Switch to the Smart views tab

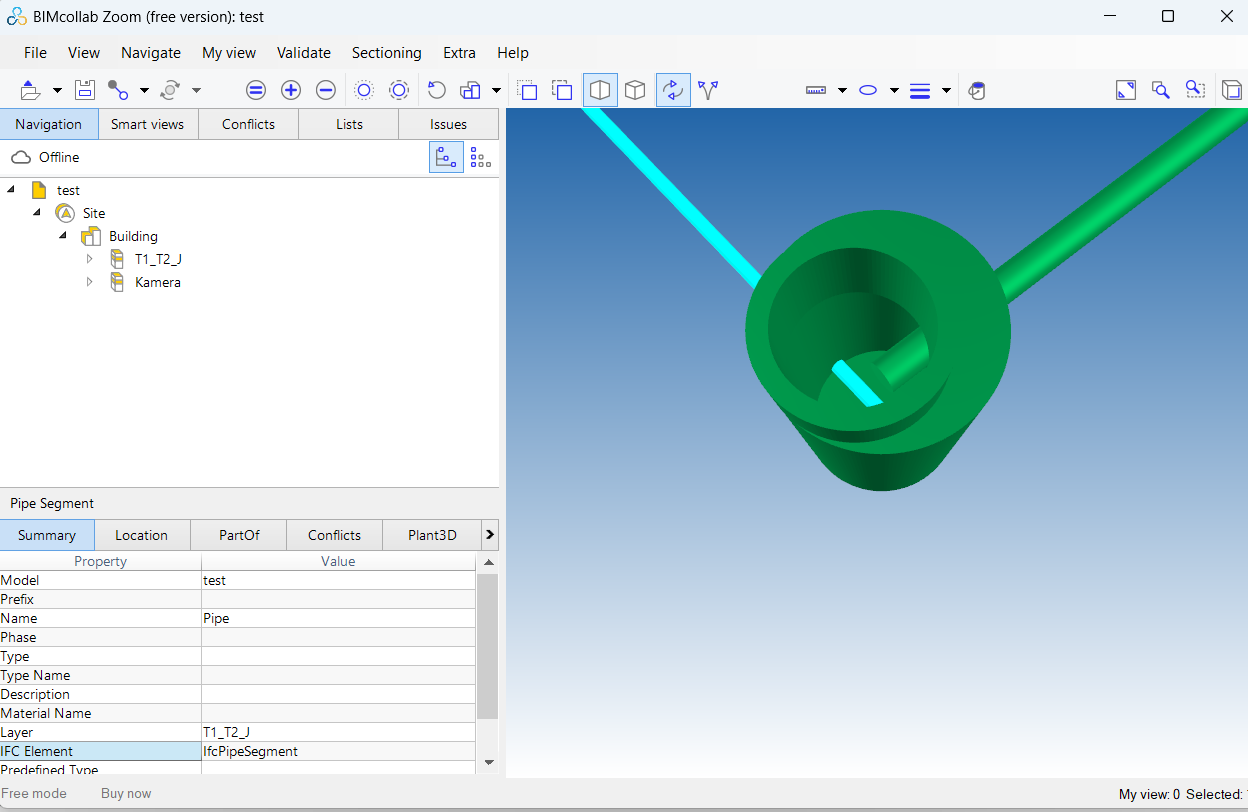click(x=147, y=124)
